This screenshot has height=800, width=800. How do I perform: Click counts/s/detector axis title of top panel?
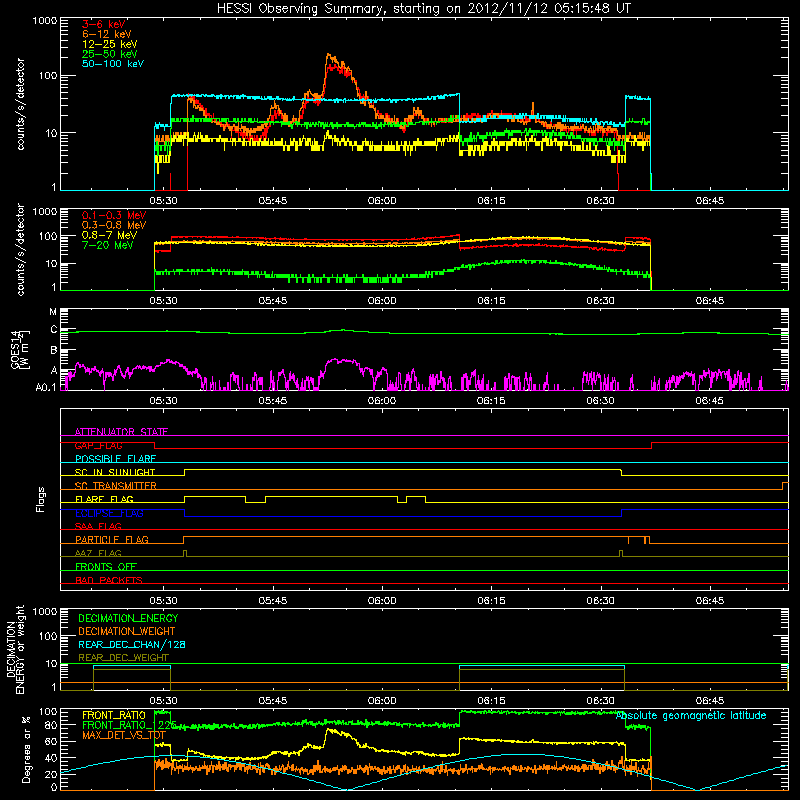coord(20,104)
